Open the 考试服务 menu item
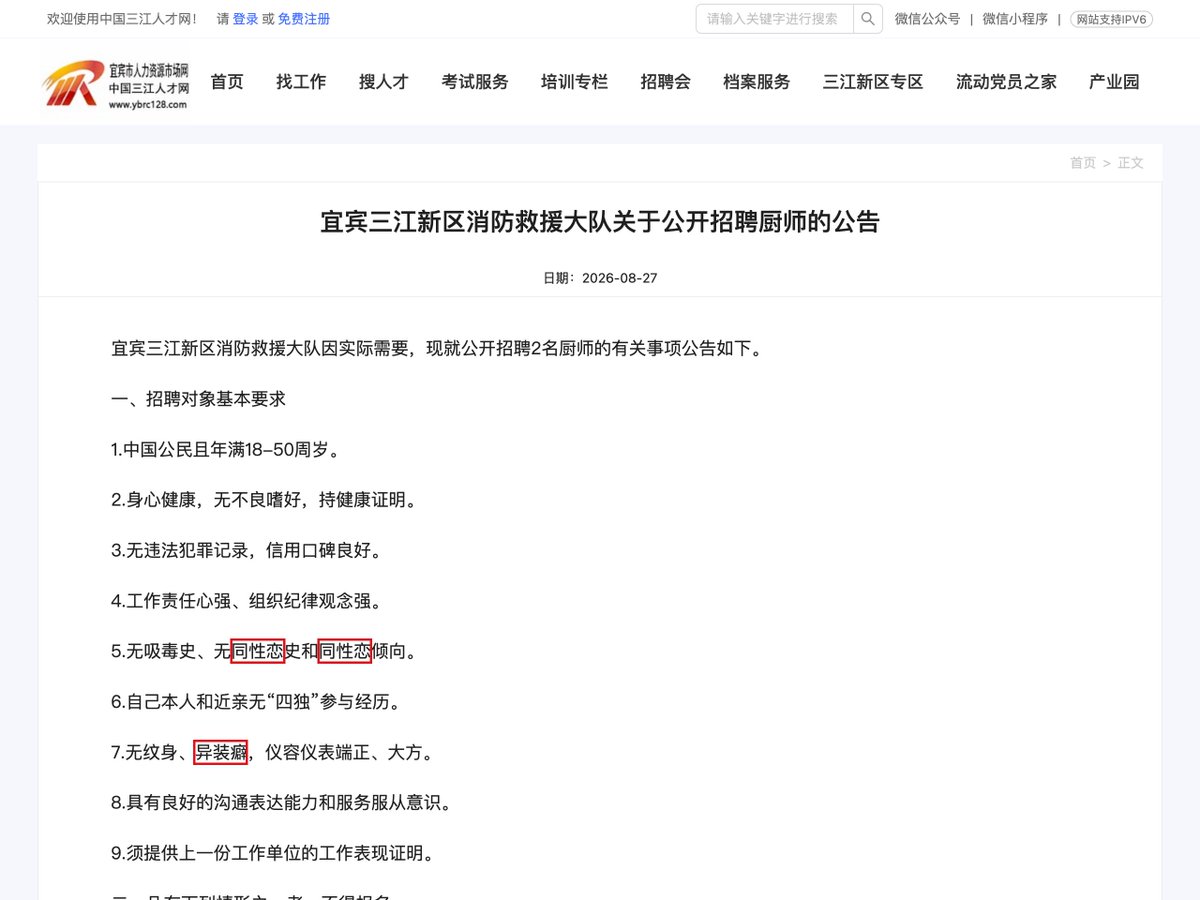Image resolution: width=1200 pixels, height=900 pixels. [475, 82]
